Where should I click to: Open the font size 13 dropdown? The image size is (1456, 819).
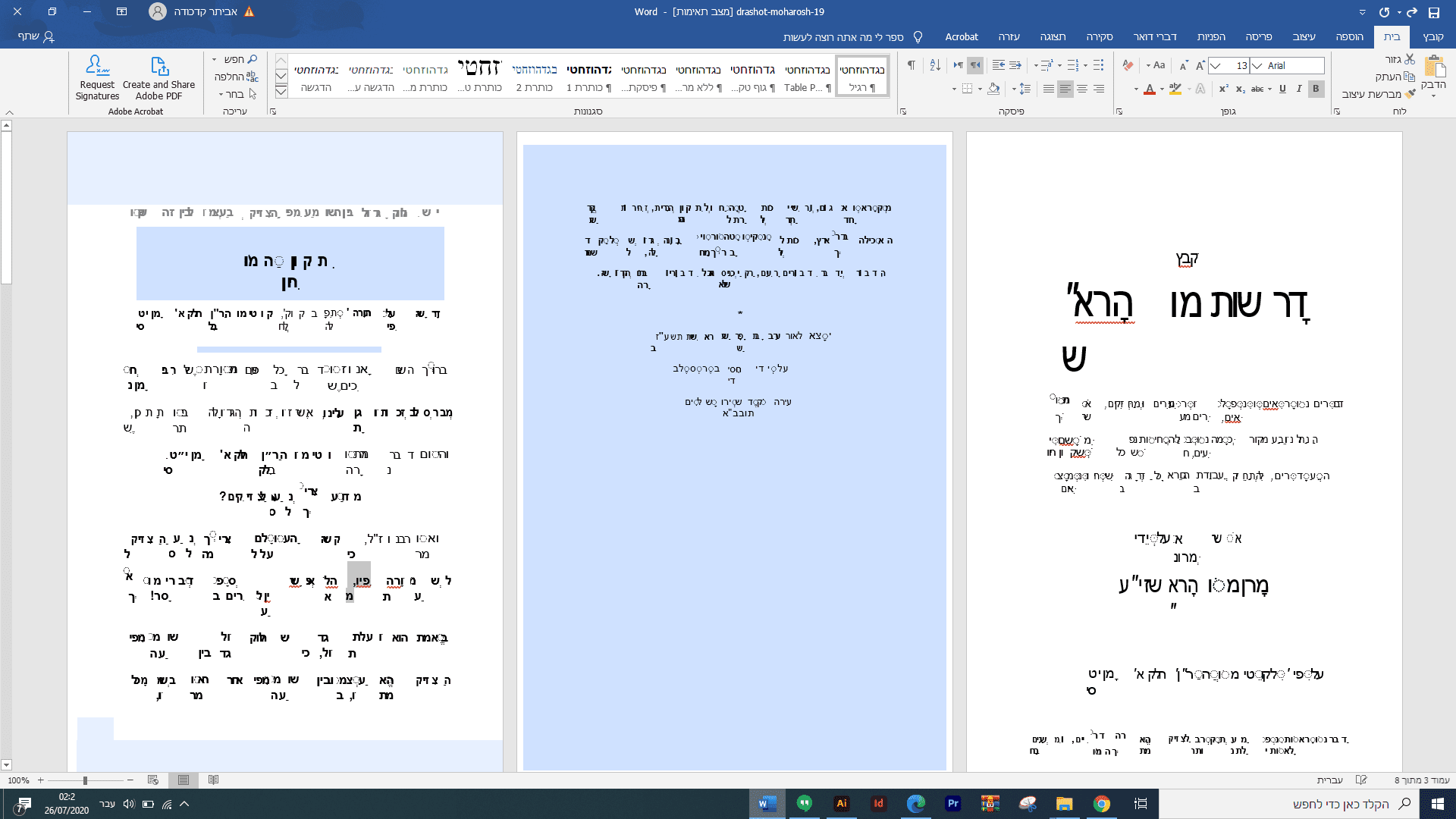pos(1216,66)
